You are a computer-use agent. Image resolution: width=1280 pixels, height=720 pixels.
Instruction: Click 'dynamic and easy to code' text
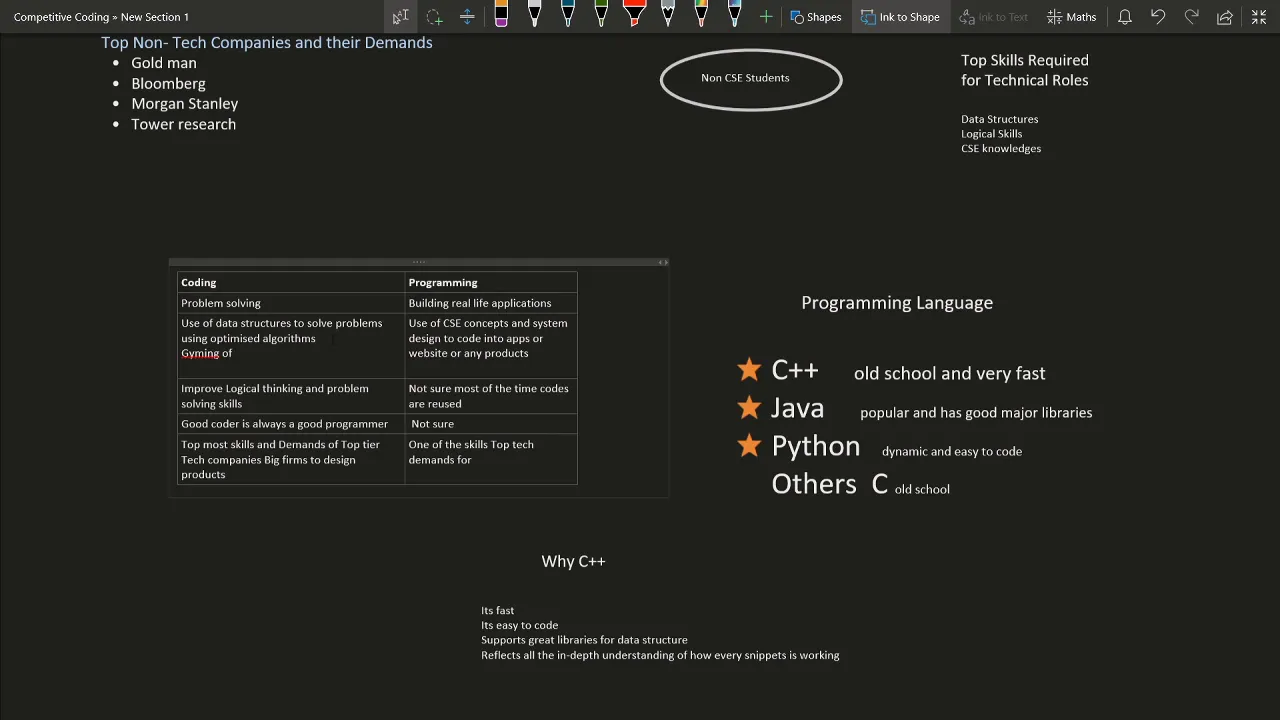[952, 451]
